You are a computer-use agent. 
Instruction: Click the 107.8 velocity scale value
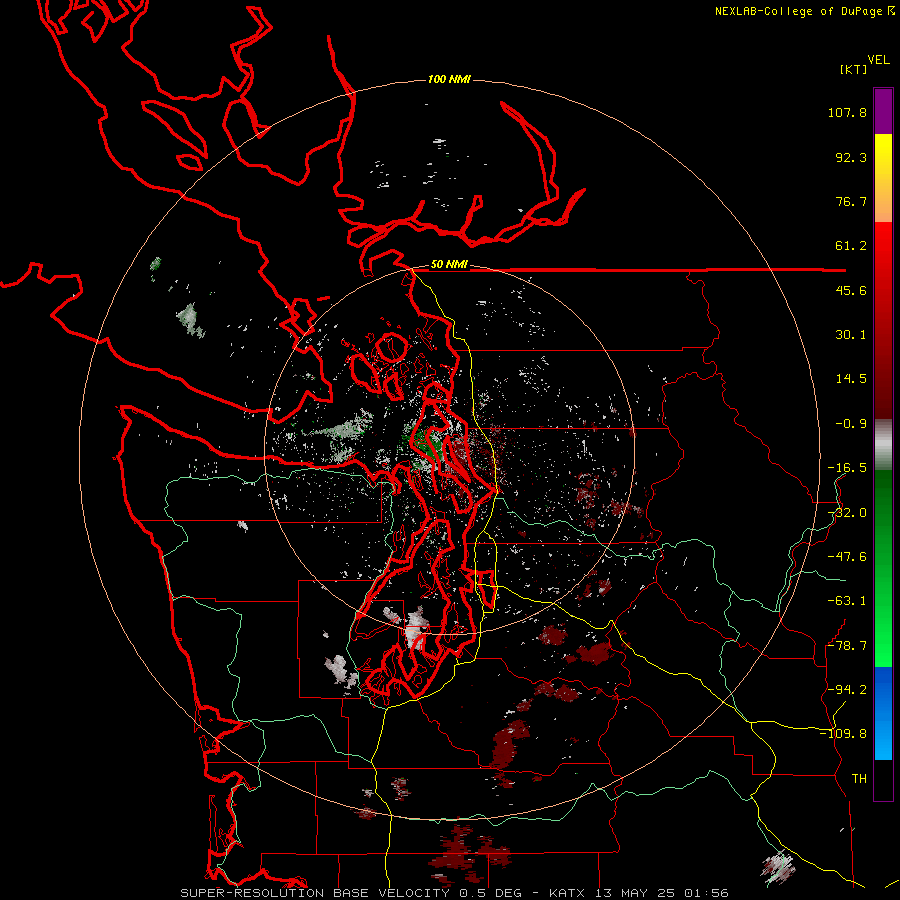[847, 112]
